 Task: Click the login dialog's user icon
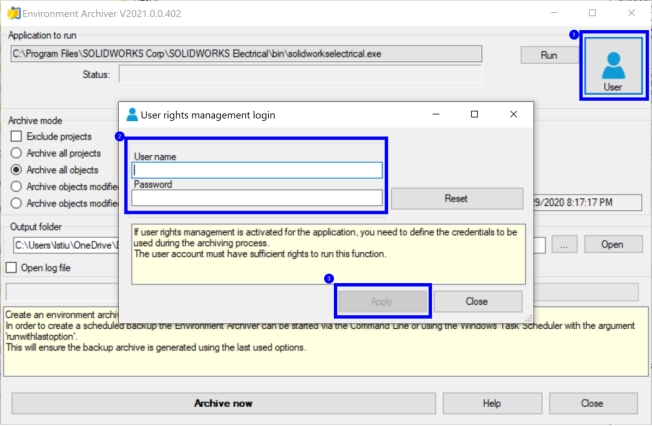tap(132, 114)
